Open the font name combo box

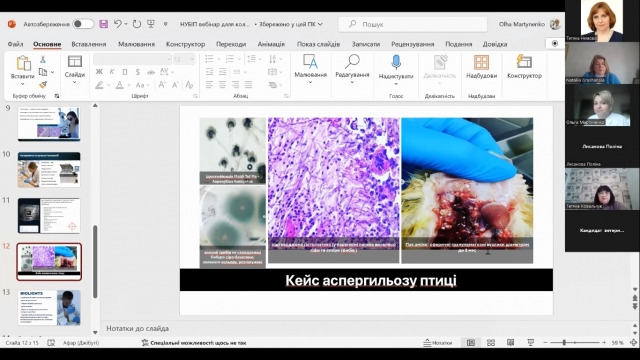132,60
